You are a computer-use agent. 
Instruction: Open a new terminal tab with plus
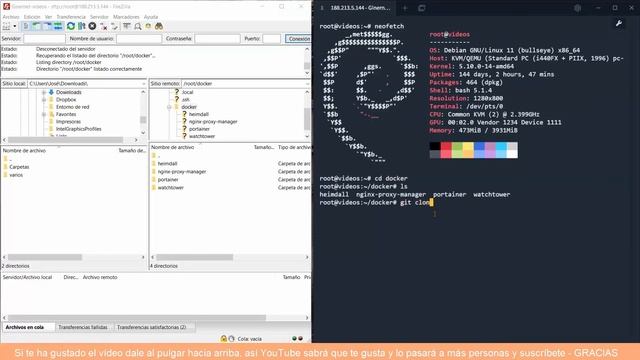click(405, 8)
